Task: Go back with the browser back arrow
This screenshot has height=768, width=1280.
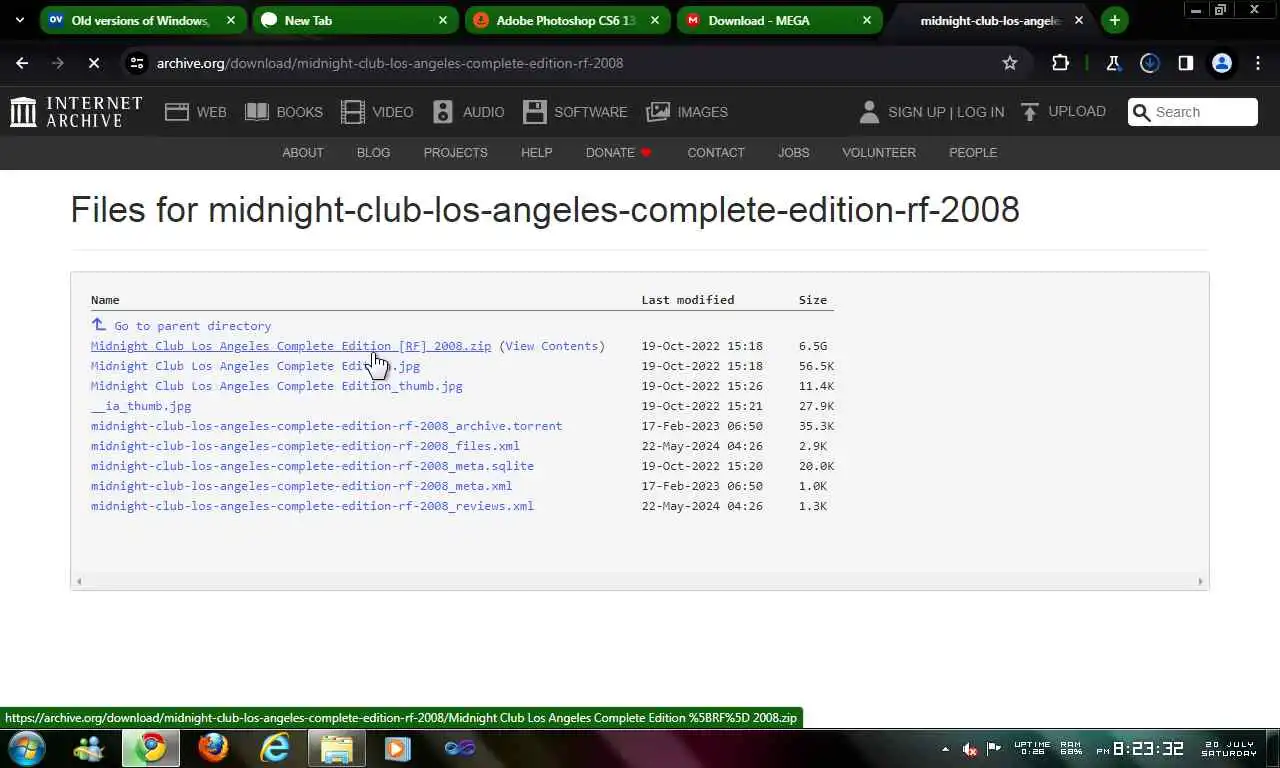Action: coord(22,63)
